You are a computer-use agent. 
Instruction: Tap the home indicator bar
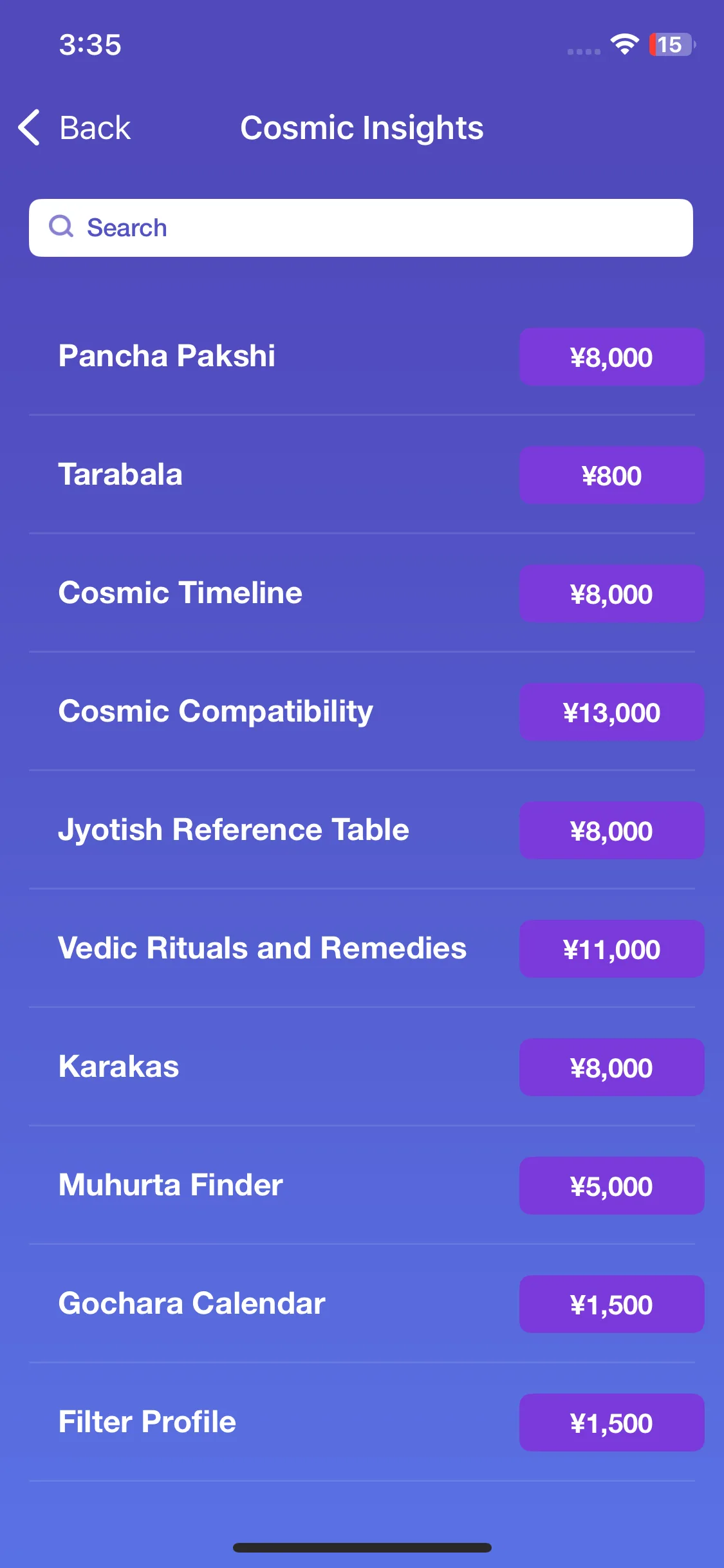362,1547
